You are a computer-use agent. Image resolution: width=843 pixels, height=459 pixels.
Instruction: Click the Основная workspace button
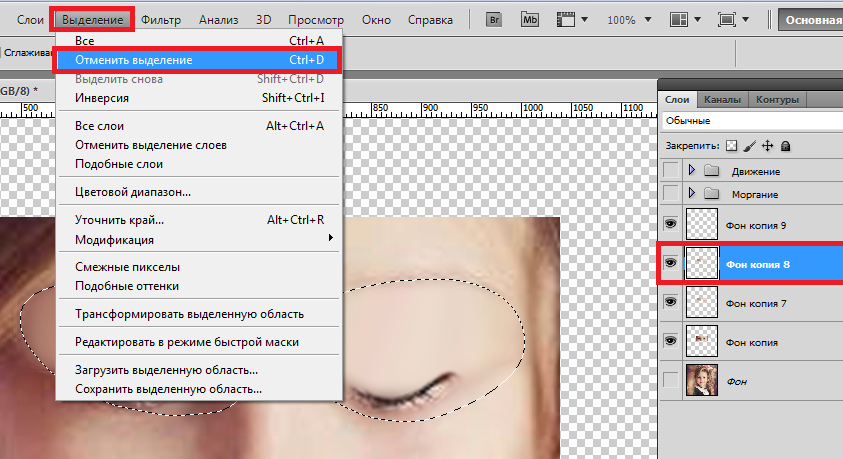(x=812, y=20)
